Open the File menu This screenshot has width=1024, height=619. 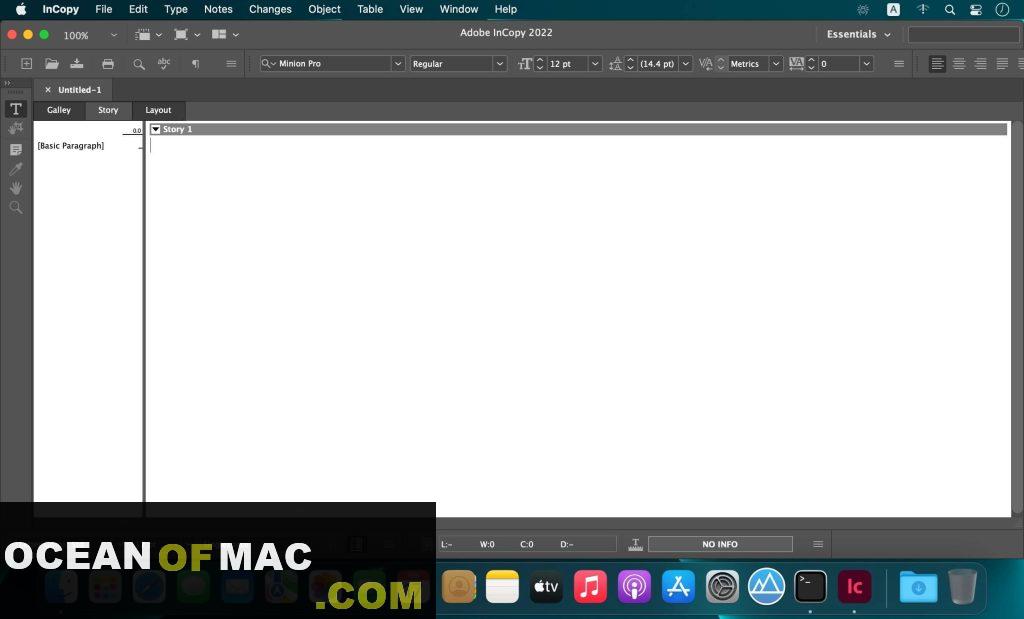click(x=104, y=9)
